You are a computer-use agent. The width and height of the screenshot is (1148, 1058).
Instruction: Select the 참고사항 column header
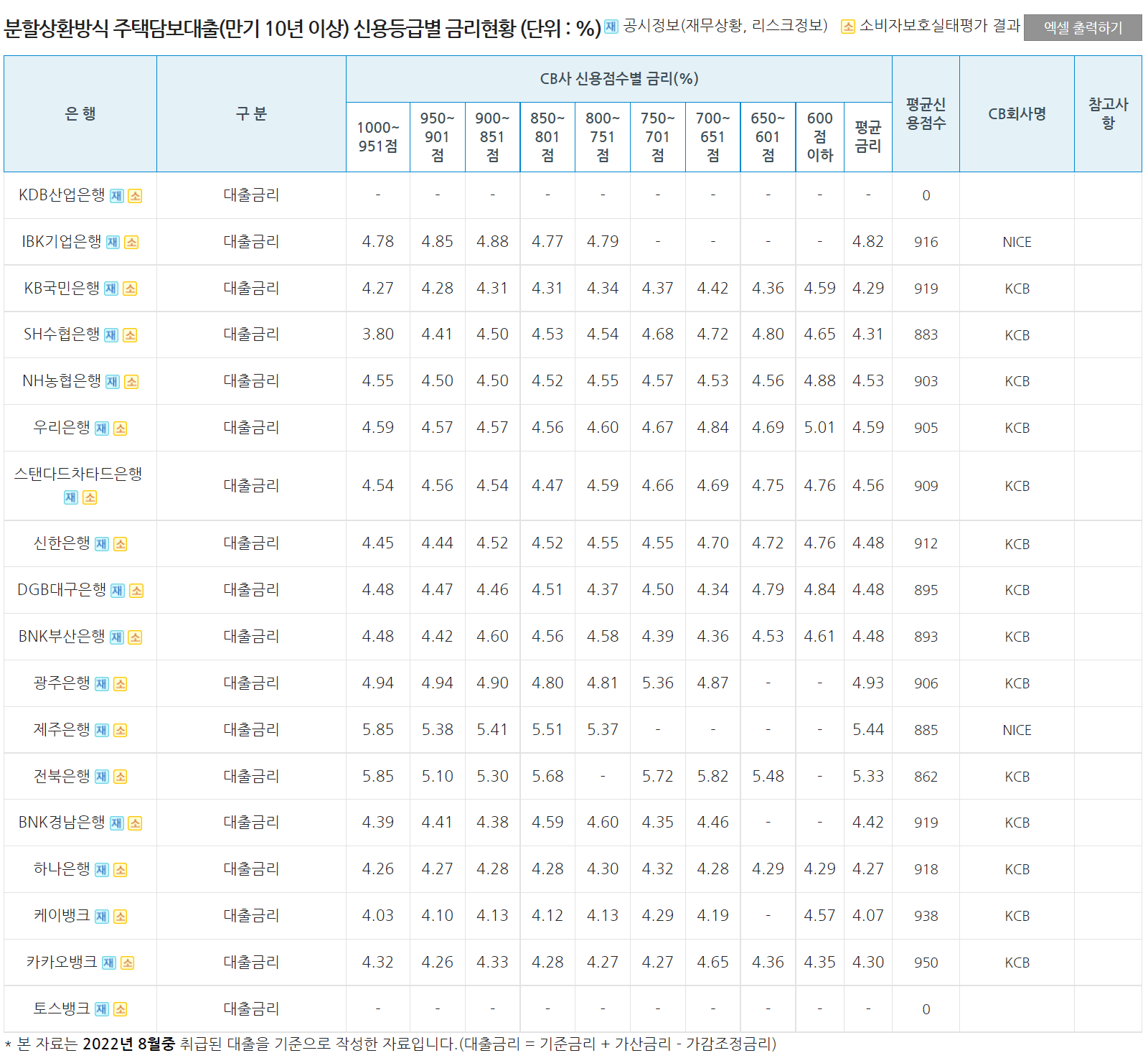pos(1108,113)
